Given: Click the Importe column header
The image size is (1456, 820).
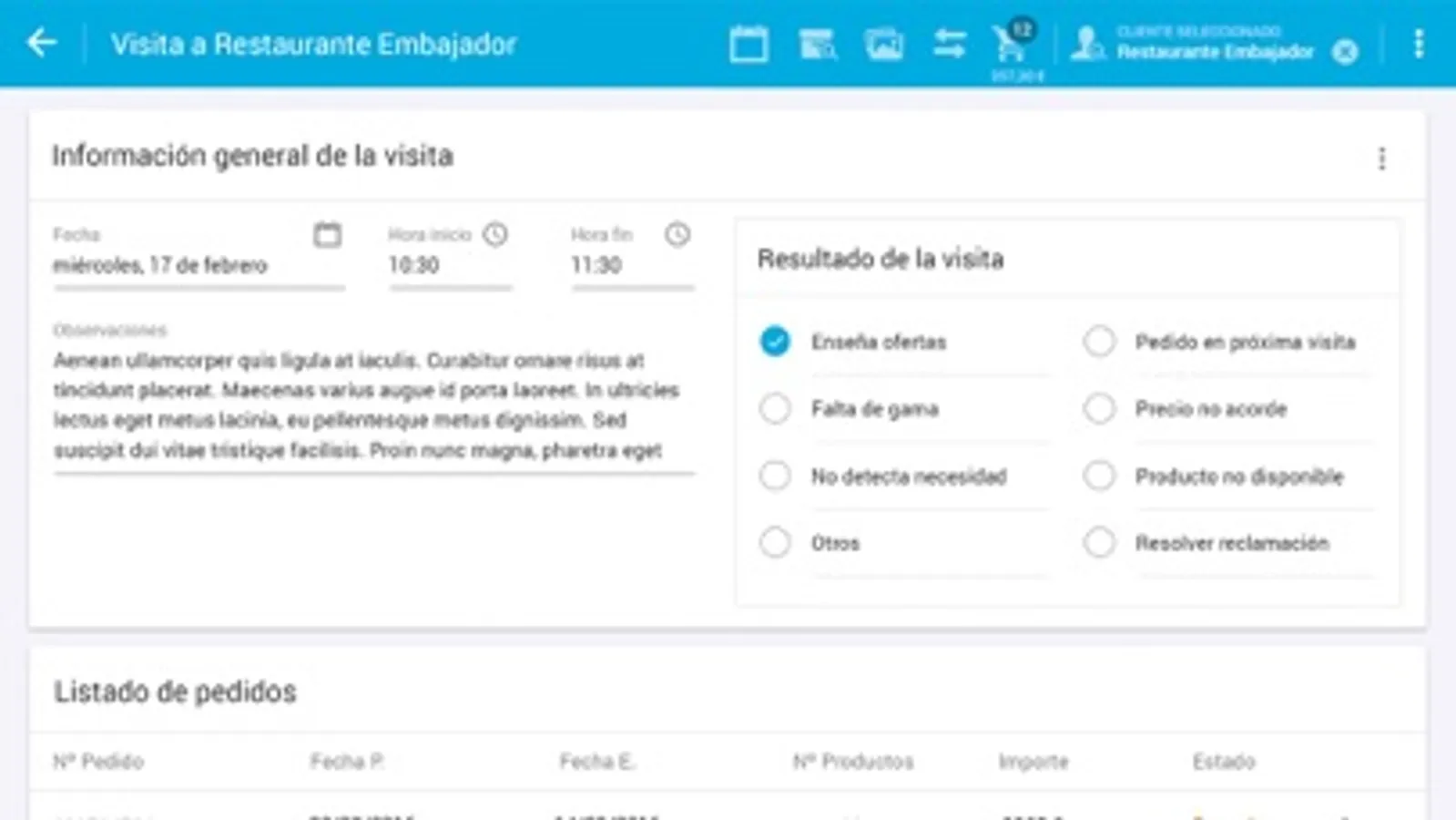Looking at the screenshot, I should (x=1033, y=762).
